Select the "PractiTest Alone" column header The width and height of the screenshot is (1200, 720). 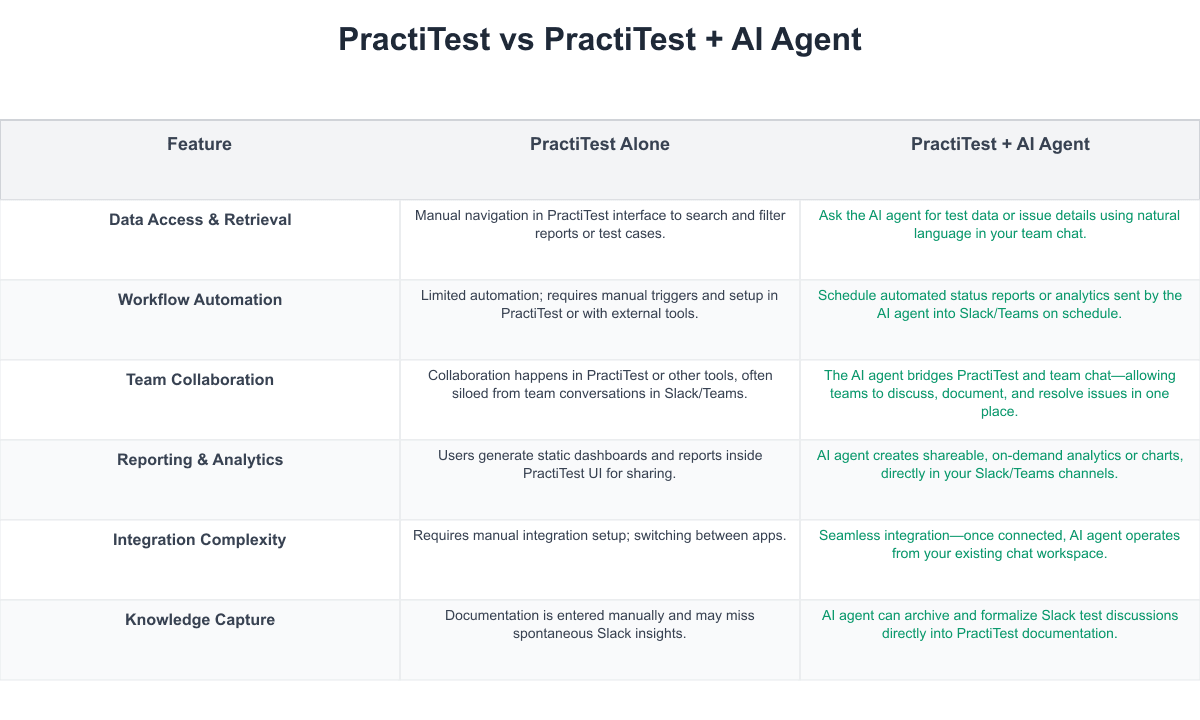(600, 144)
